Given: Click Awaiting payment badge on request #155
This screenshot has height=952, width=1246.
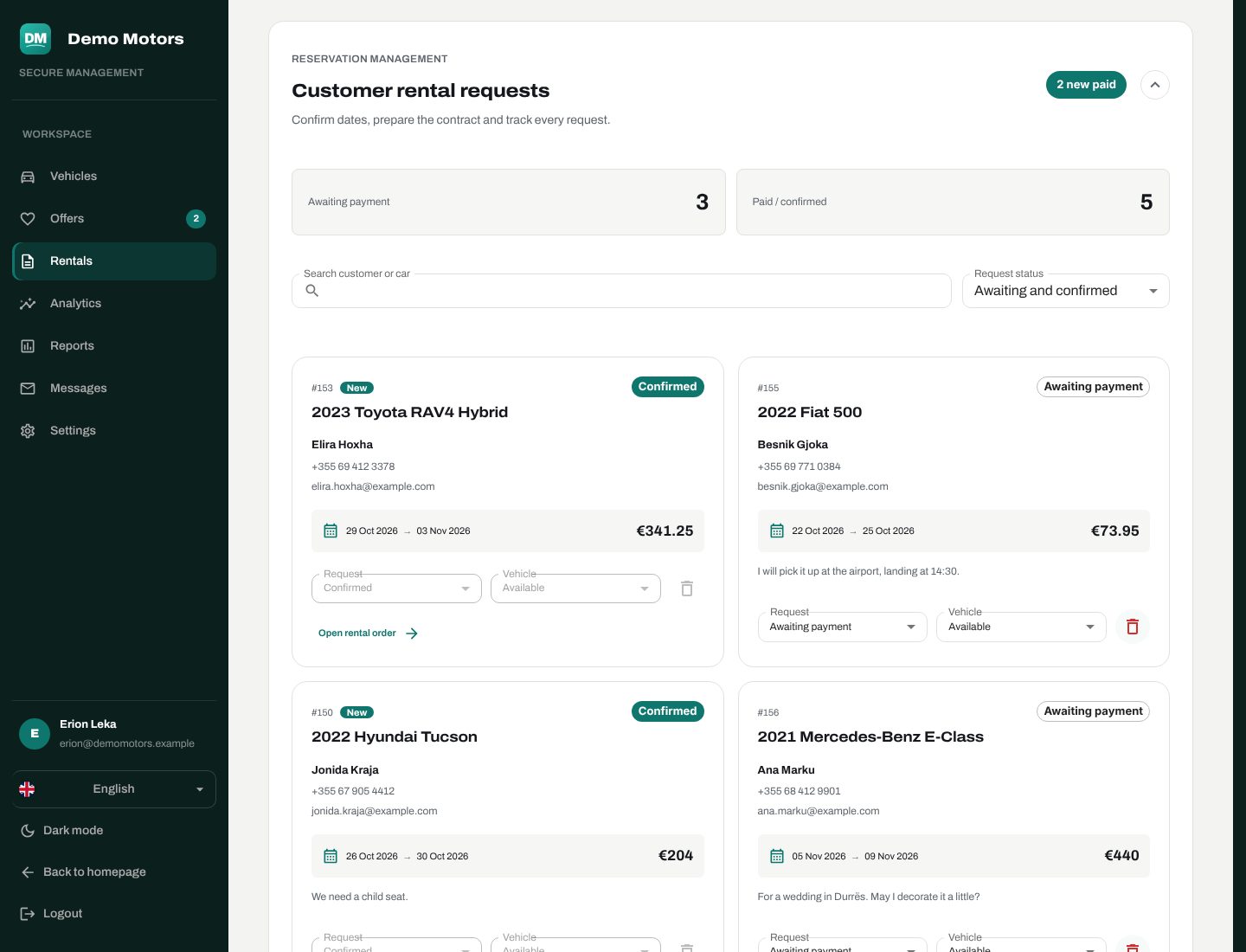Looking at the screenshot, I should (1094, 387).
